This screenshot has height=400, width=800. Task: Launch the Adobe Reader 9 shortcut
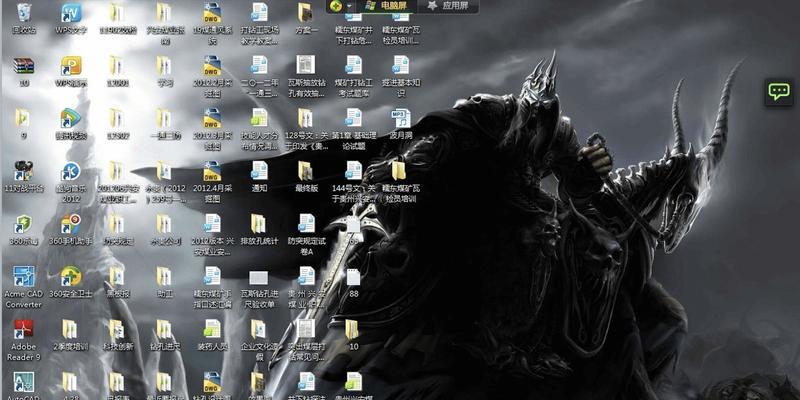[x=23, y=340]
